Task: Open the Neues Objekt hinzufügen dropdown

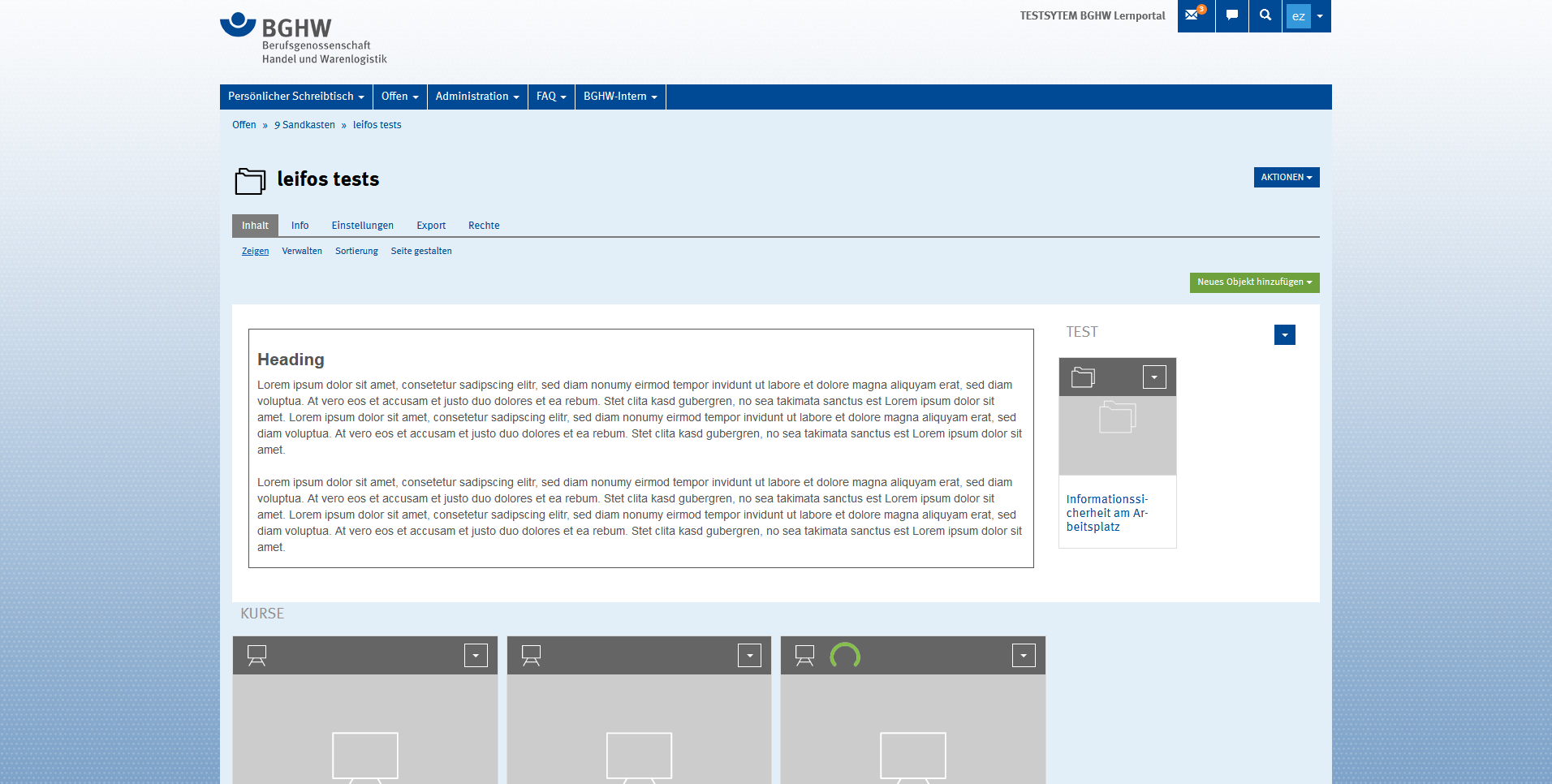Action: 1254,282
